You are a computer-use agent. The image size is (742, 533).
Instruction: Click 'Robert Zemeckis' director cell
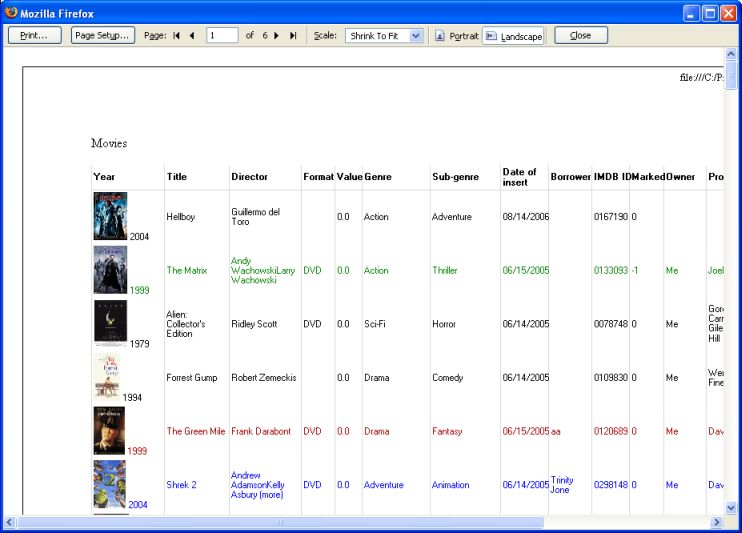pyautogui.click(x=264, y=378)
